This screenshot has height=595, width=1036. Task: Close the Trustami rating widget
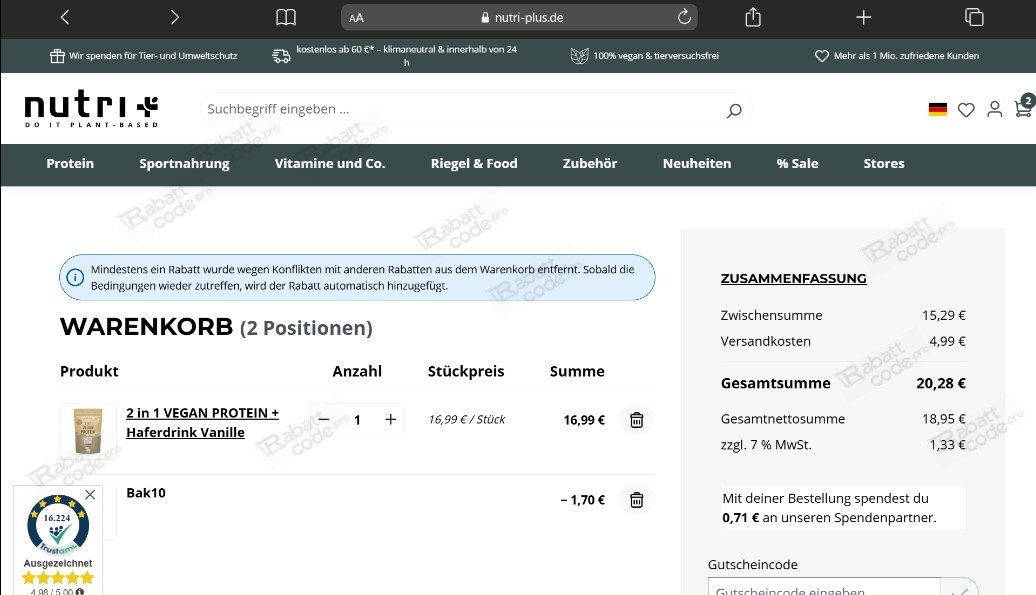coord(91,495)
